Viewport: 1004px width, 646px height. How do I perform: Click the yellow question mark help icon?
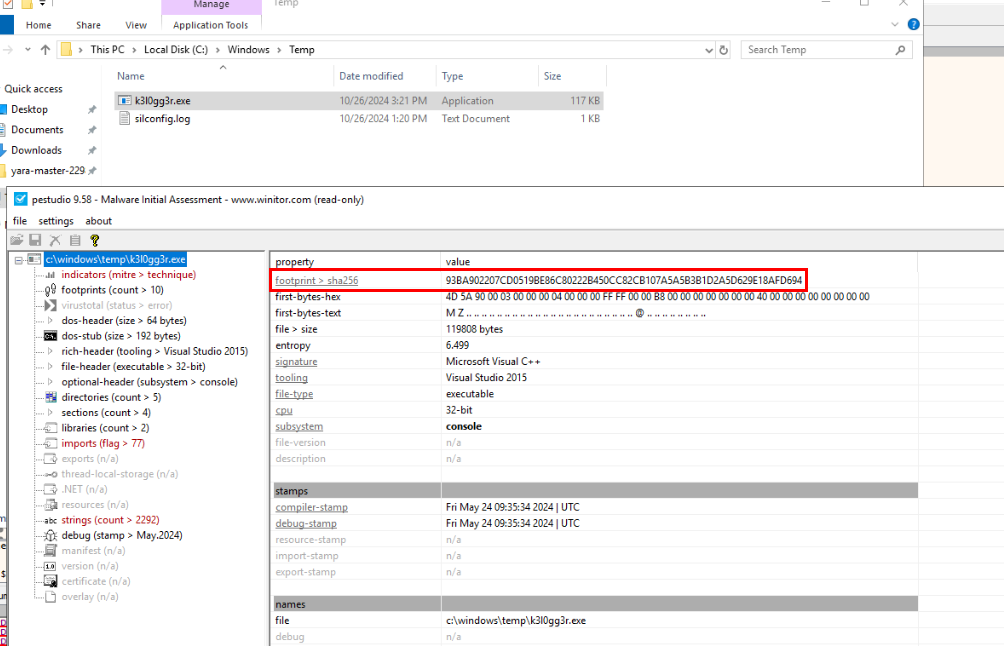95,240
